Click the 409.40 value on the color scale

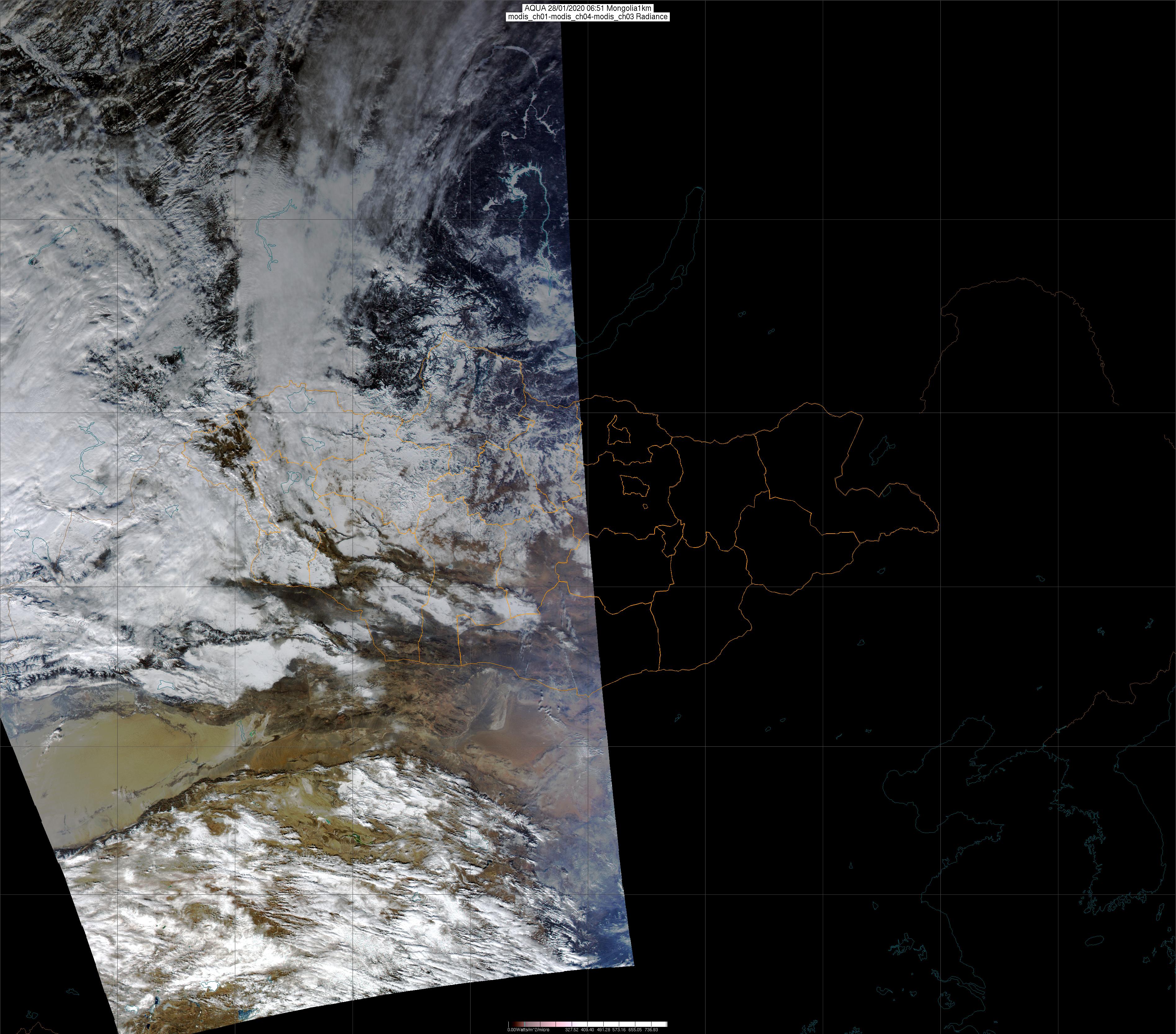coord(588,1030)
